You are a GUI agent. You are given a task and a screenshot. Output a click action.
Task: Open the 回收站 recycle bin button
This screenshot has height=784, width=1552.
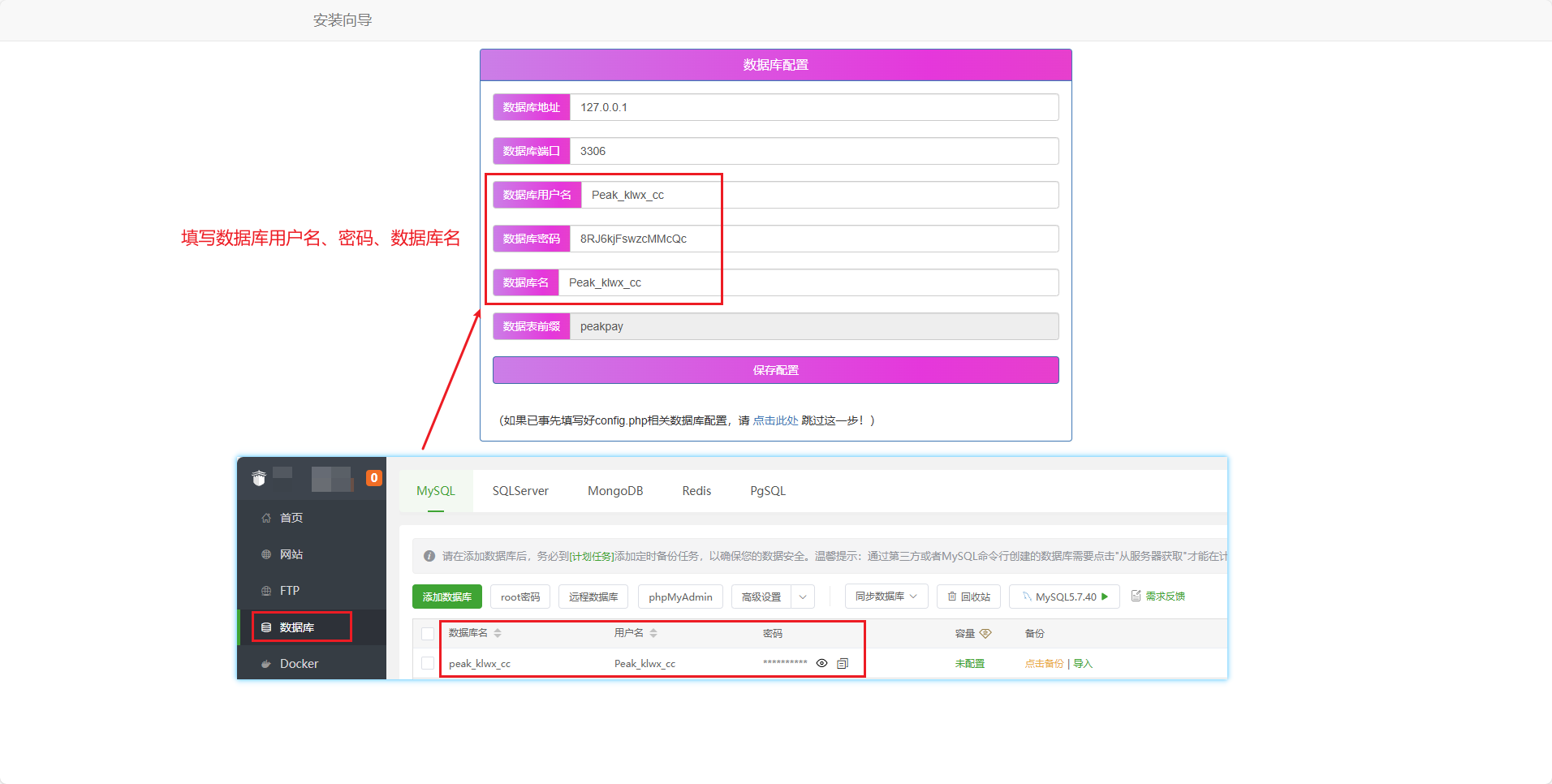coord(969,597)
